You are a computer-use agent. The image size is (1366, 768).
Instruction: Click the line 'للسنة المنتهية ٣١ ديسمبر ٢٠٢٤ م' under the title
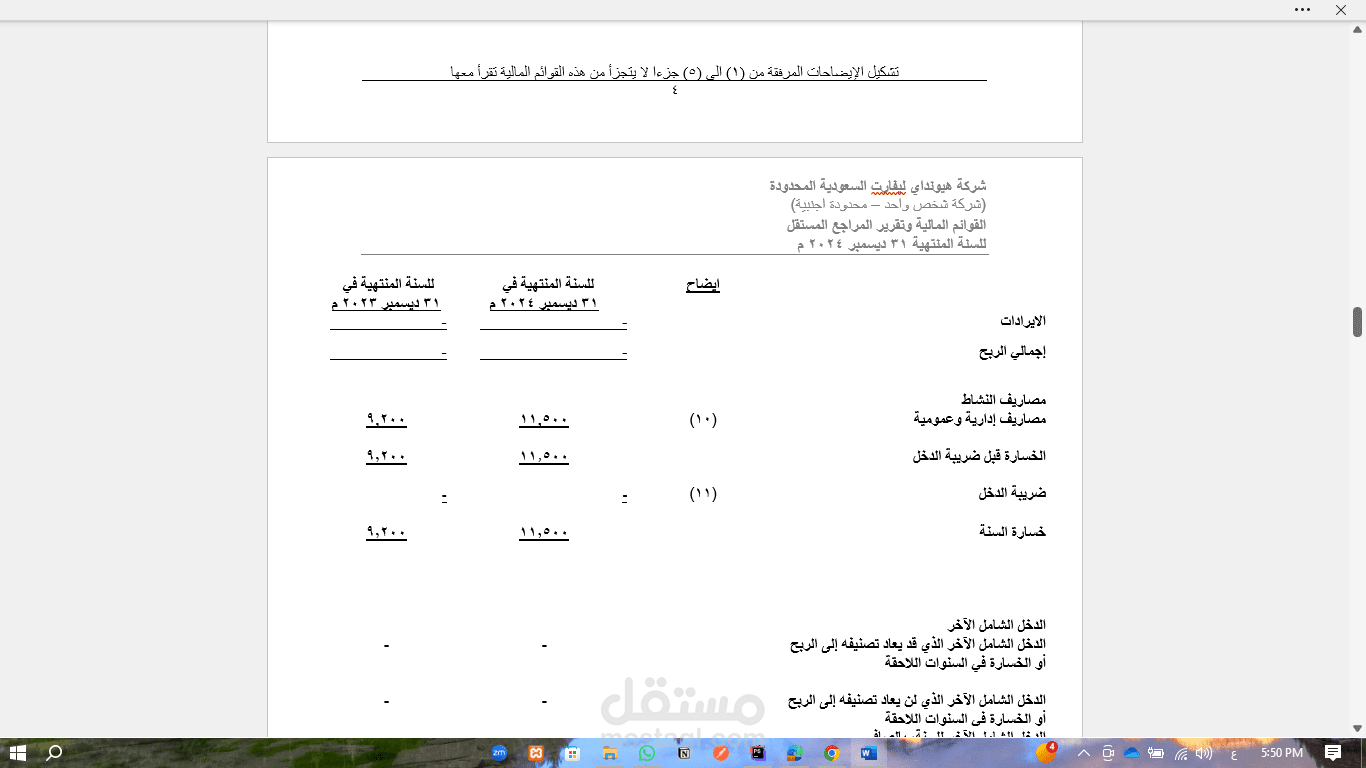(x=891, y=243)
